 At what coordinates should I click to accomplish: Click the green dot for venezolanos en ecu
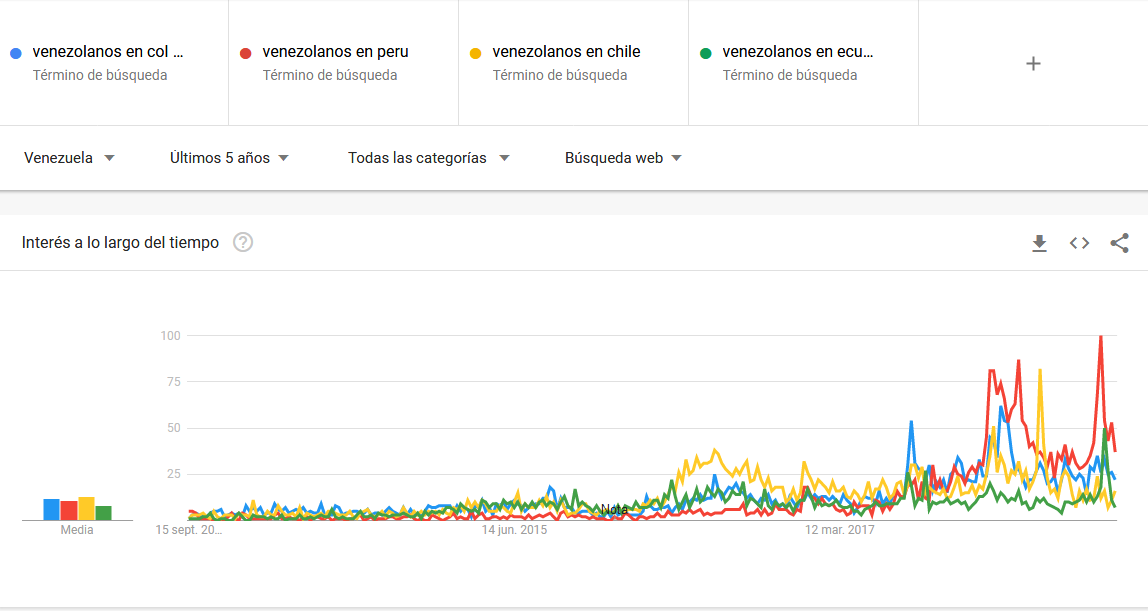[706, 53]
